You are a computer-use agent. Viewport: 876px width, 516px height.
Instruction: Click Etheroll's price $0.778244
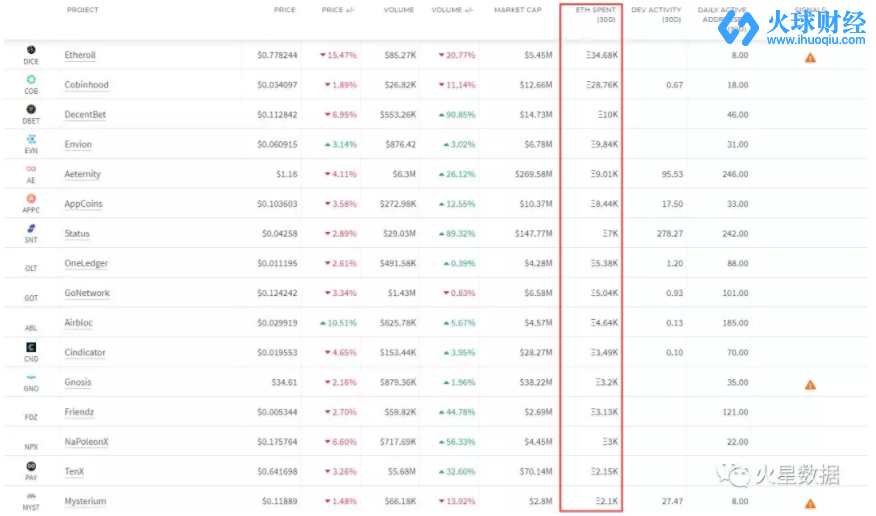click(277, 55)
